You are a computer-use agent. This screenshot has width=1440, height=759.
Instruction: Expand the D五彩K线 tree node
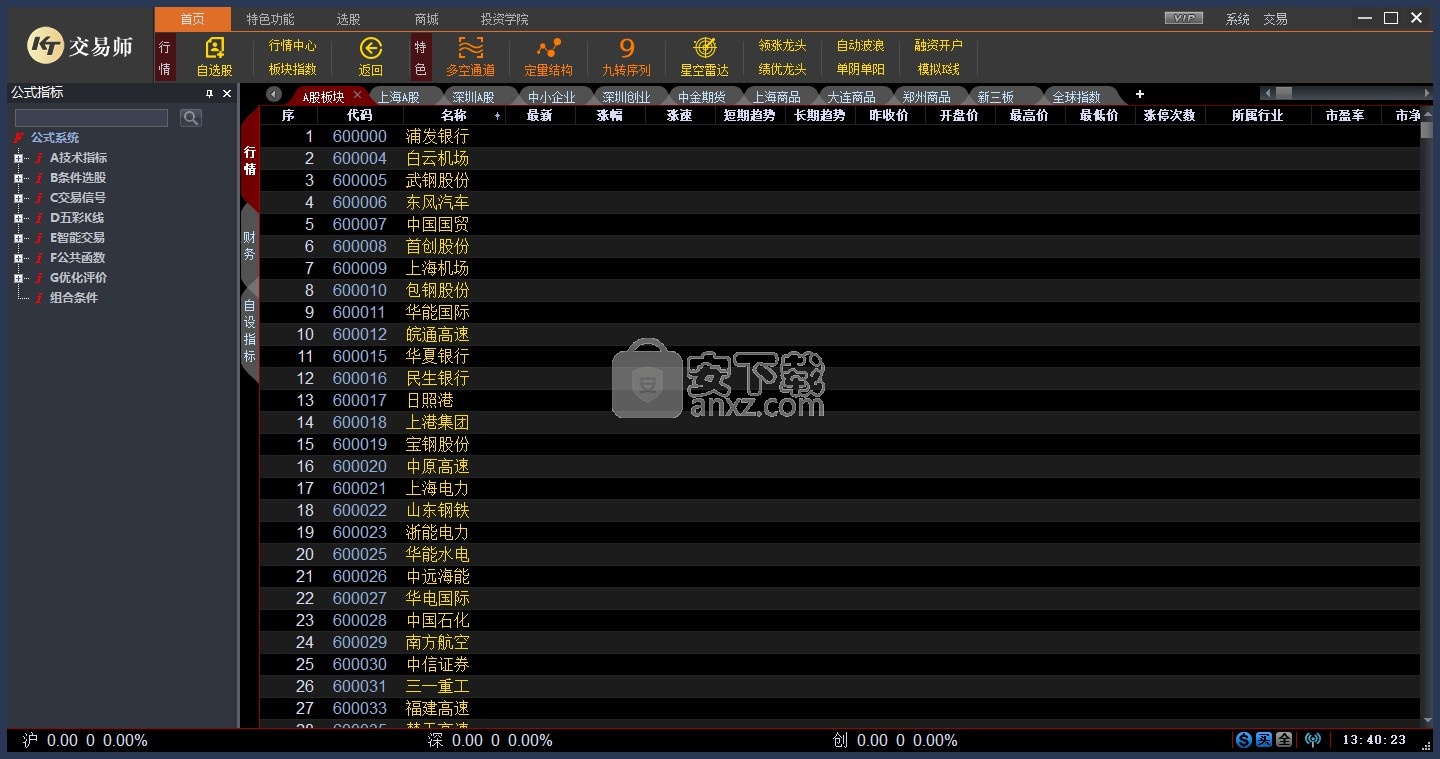[18, 218]
